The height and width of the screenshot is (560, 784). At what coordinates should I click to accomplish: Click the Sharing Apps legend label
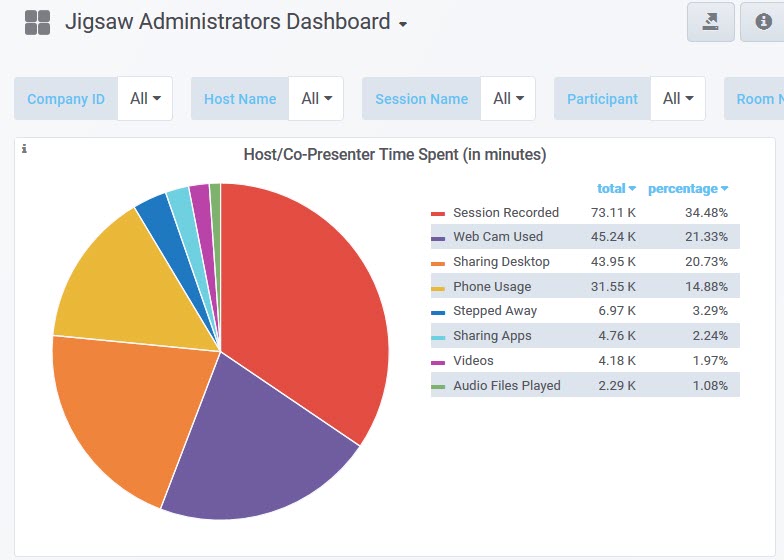tap(492, 336)
